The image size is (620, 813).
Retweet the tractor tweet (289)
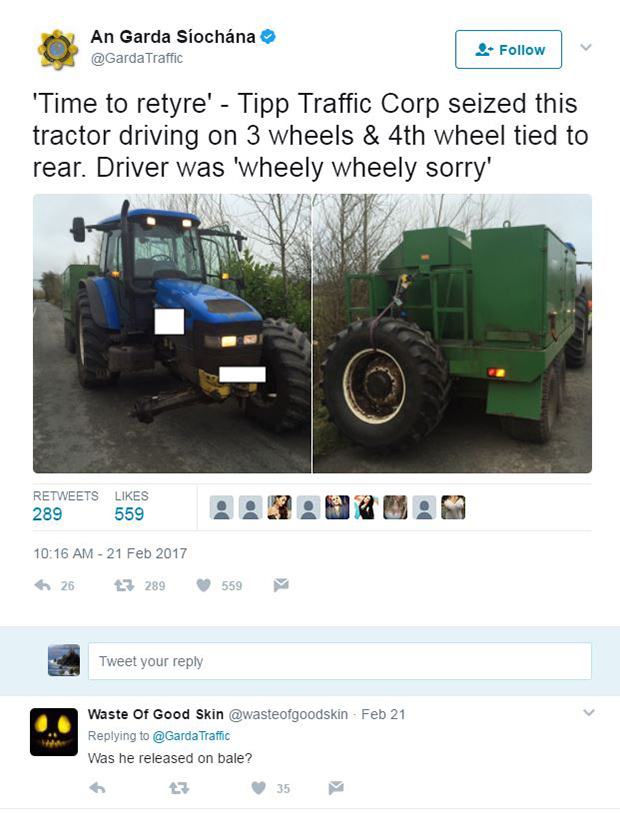coord(124,585)
